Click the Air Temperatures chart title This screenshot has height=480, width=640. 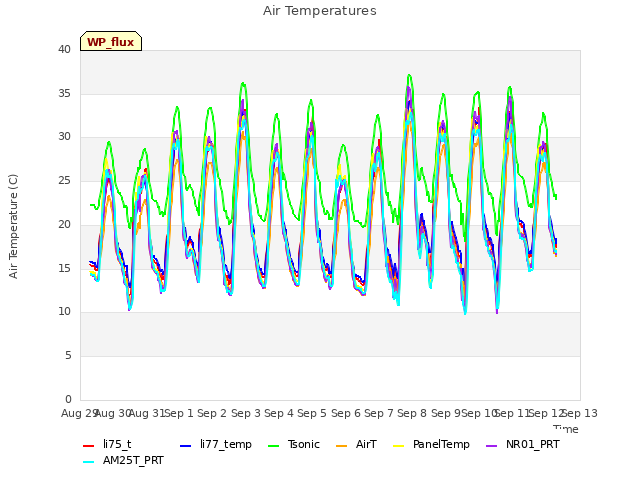tap(320, 11)
